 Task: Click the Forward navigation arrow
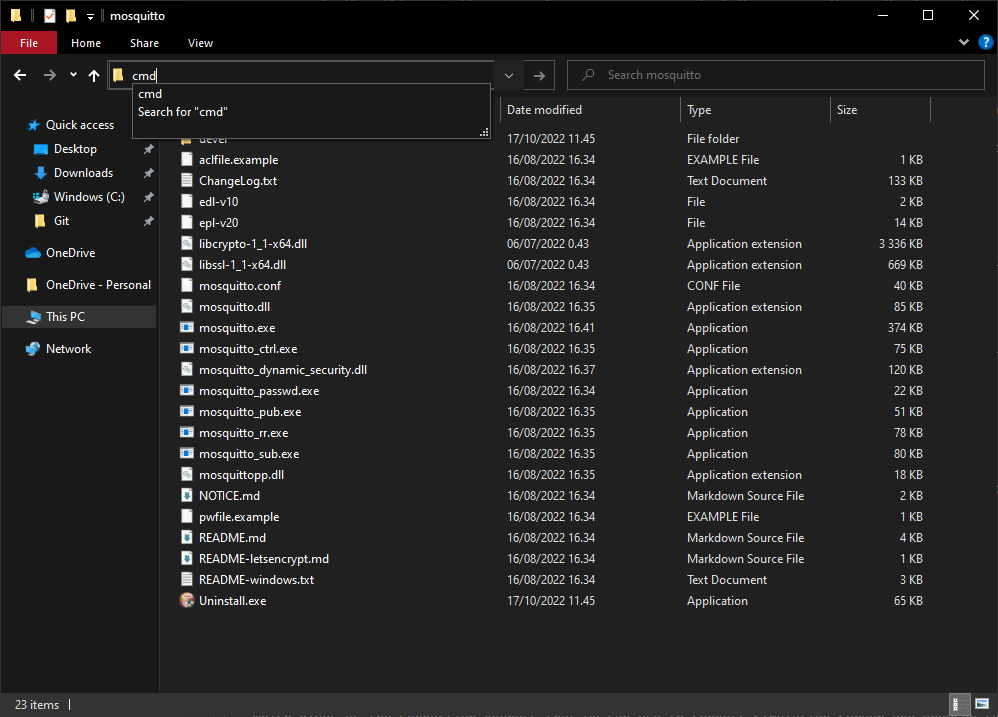(49, 75)
